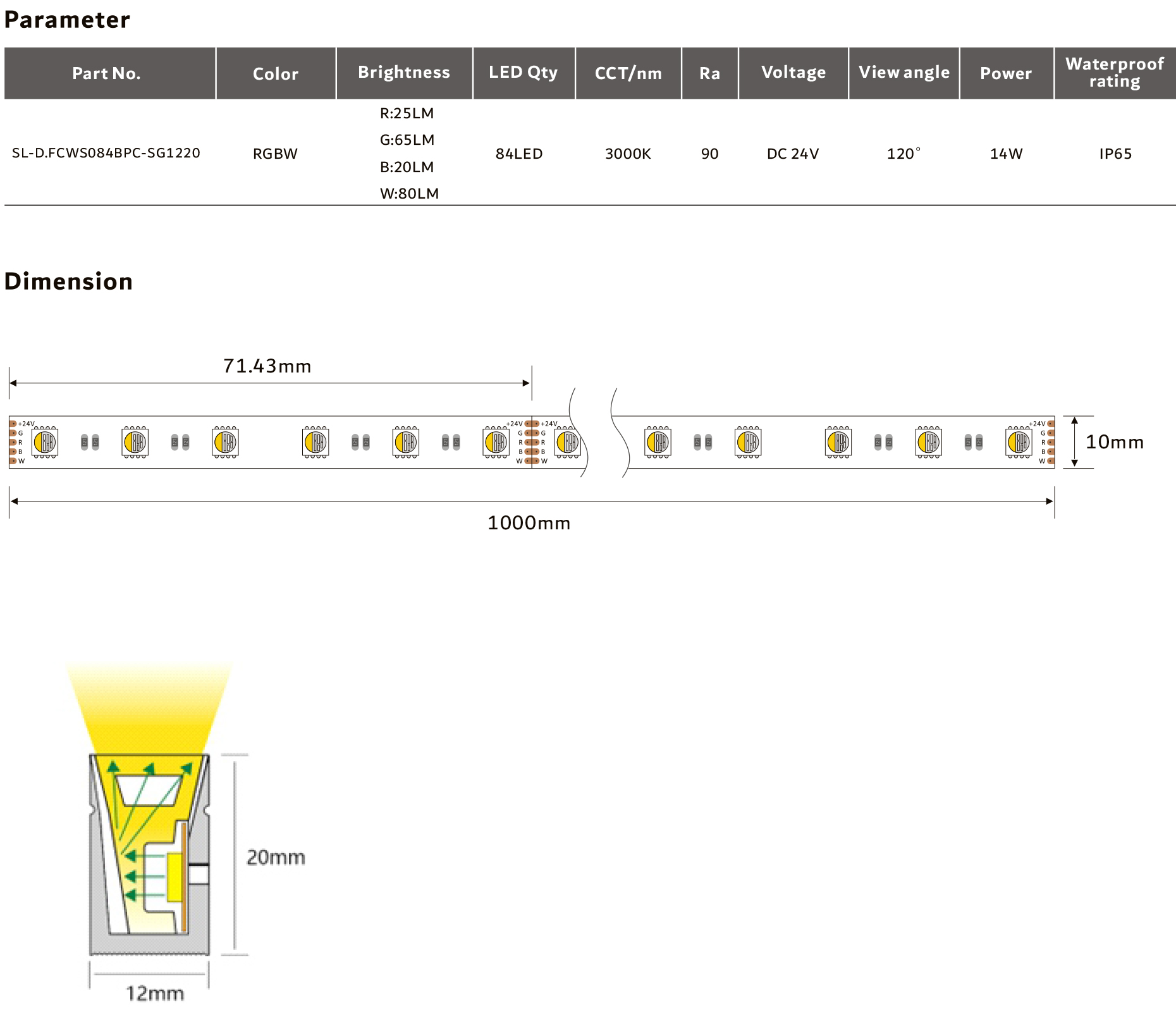Click the 71.43mm dimension label
Screen dimensions: 1176x1022
point(267,366)
